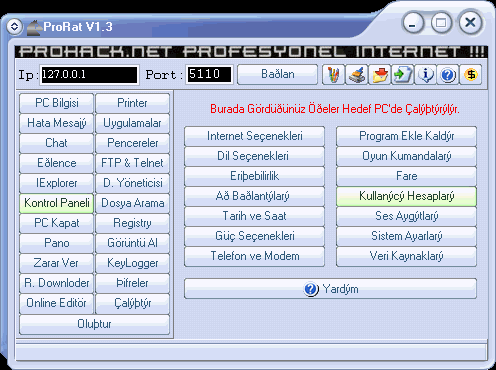
Task: Open Internet Seçenekleri
Action: pos(254,136)
